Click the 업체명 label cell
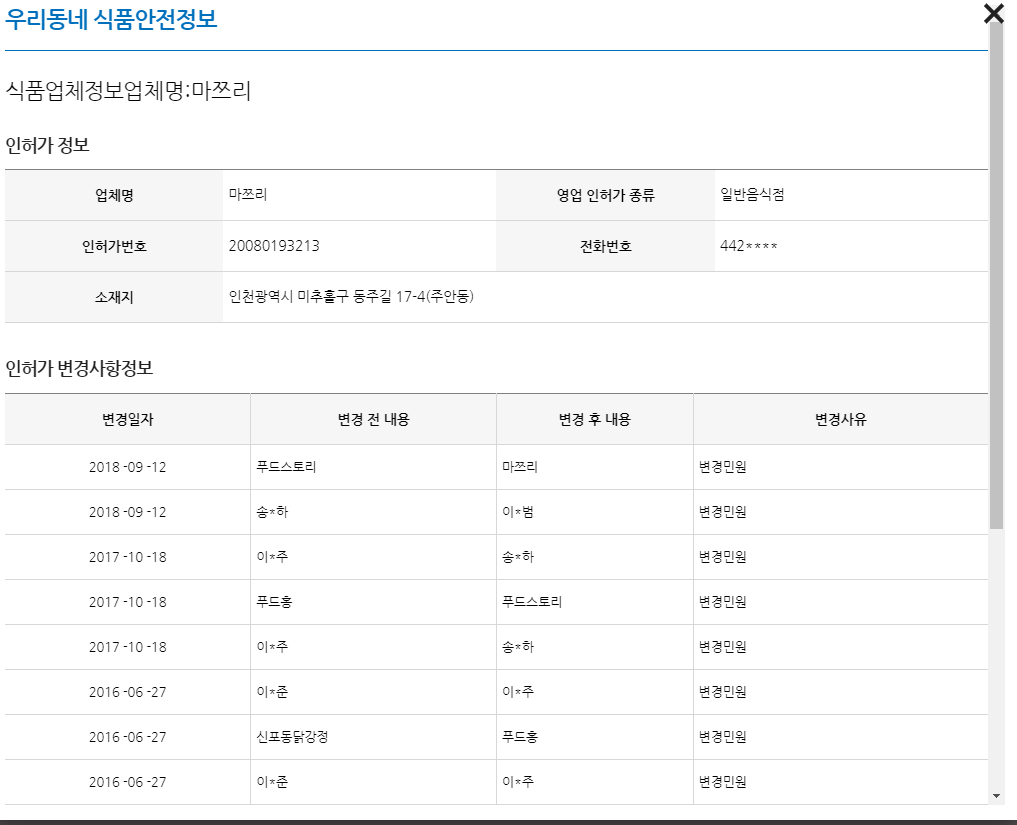Viewport: 1017px width, 825px height. [114, 195]
